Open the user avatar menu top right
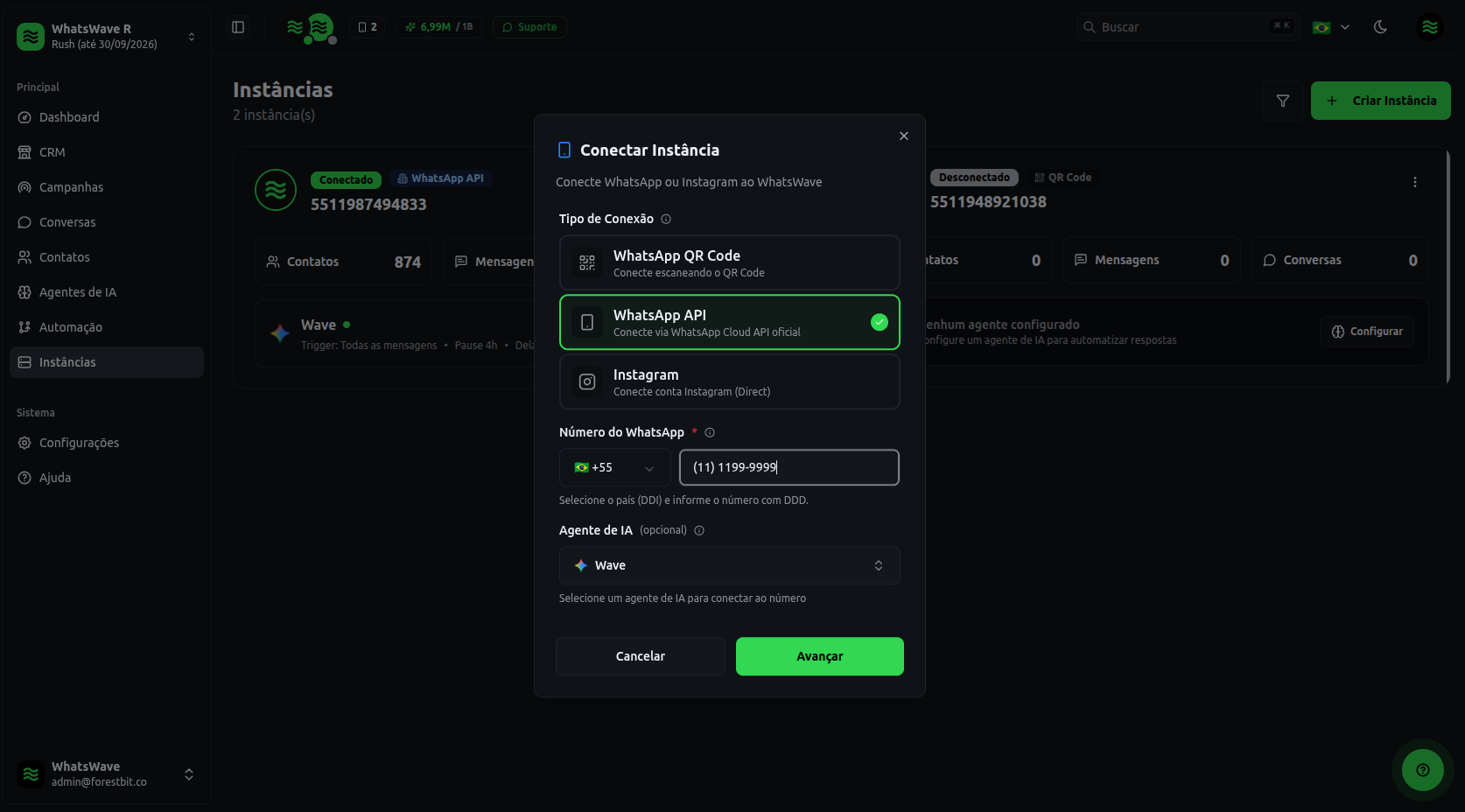 1430,27
